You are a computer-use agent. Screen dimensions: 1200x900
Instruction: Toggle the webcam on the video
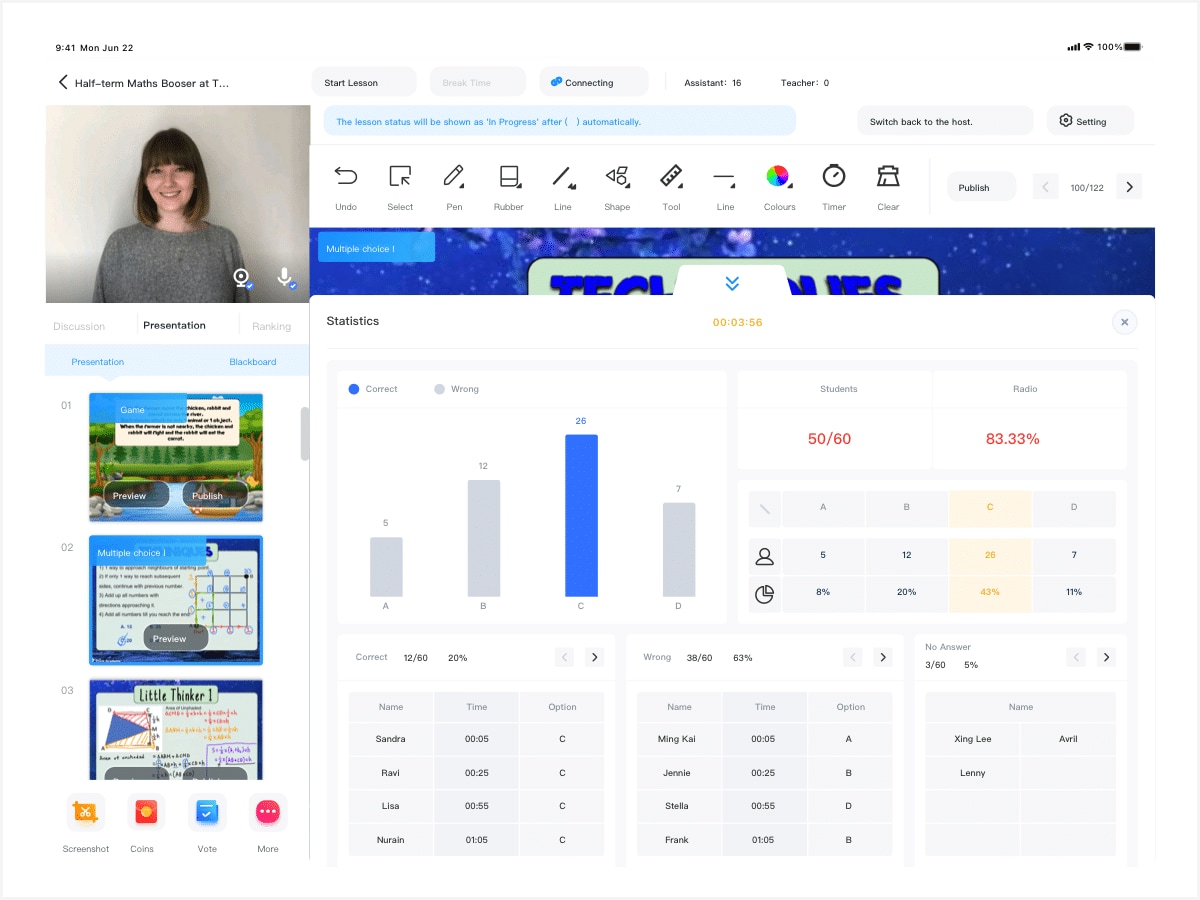tap(242, 278)
